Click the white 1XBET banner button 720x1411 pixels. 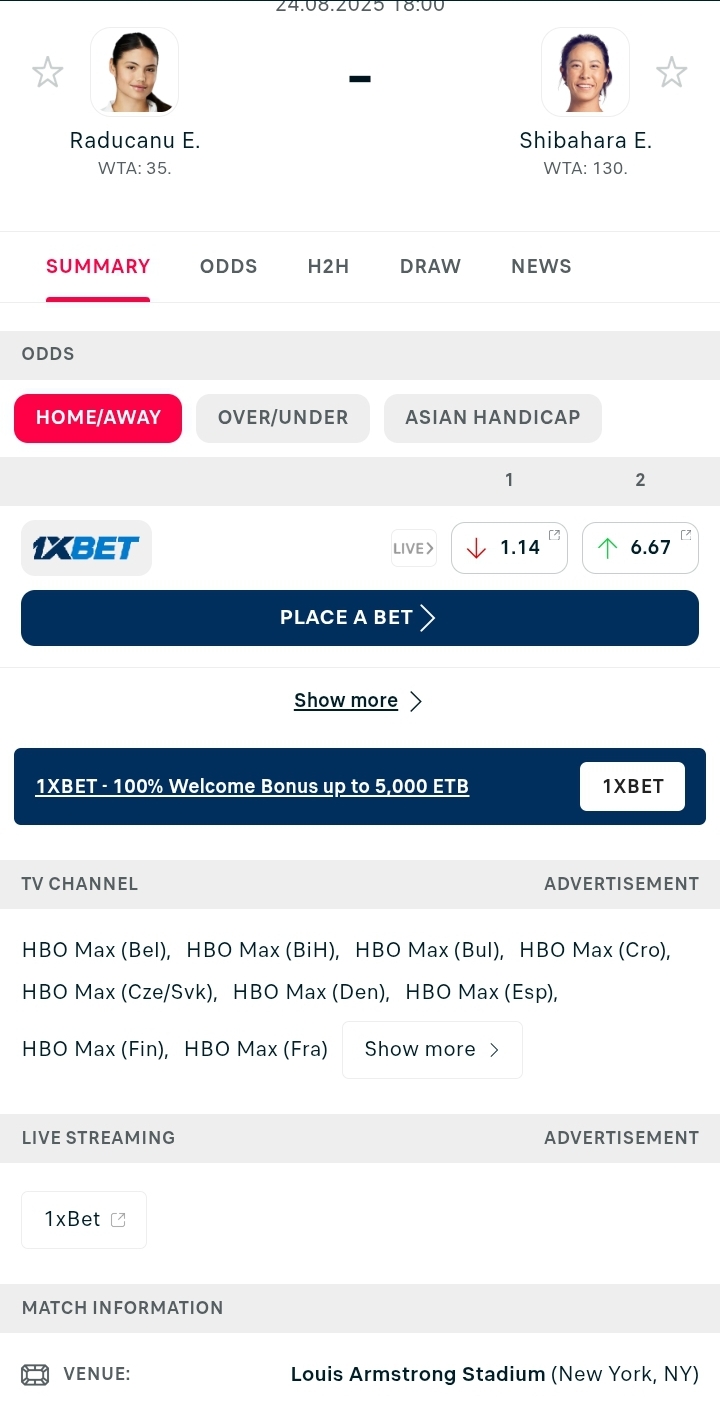click(x=633, y=786)
